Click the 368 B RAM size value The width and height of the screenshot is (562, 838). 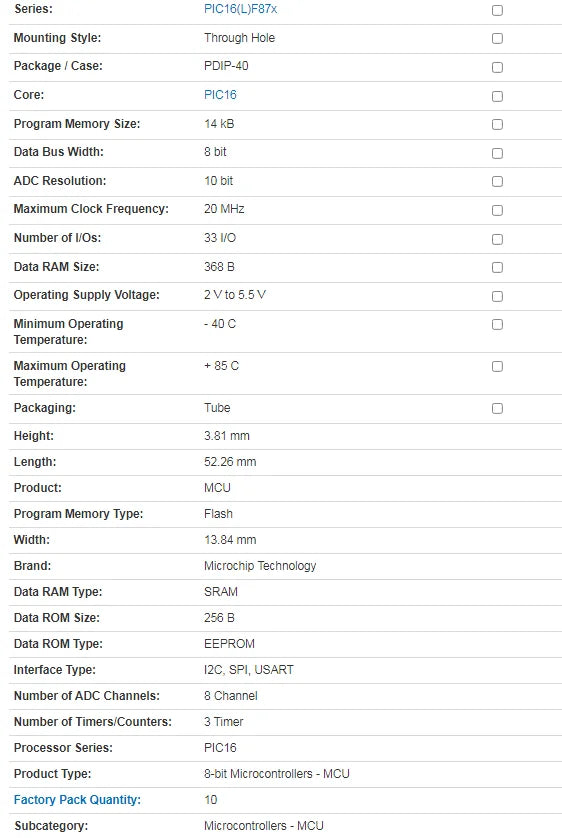(x=219, y=267)
